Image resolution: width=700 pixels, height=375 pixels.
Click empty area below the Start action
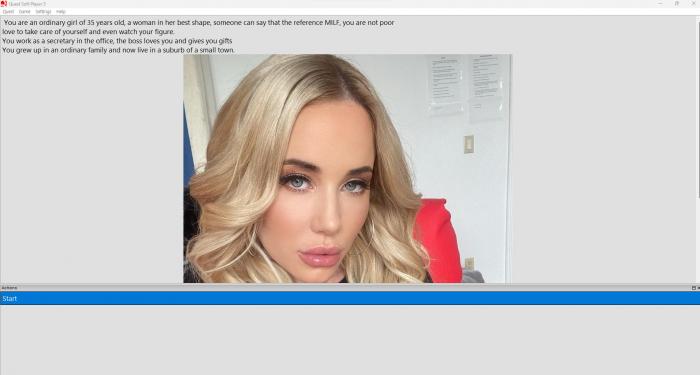coord(350,340)
